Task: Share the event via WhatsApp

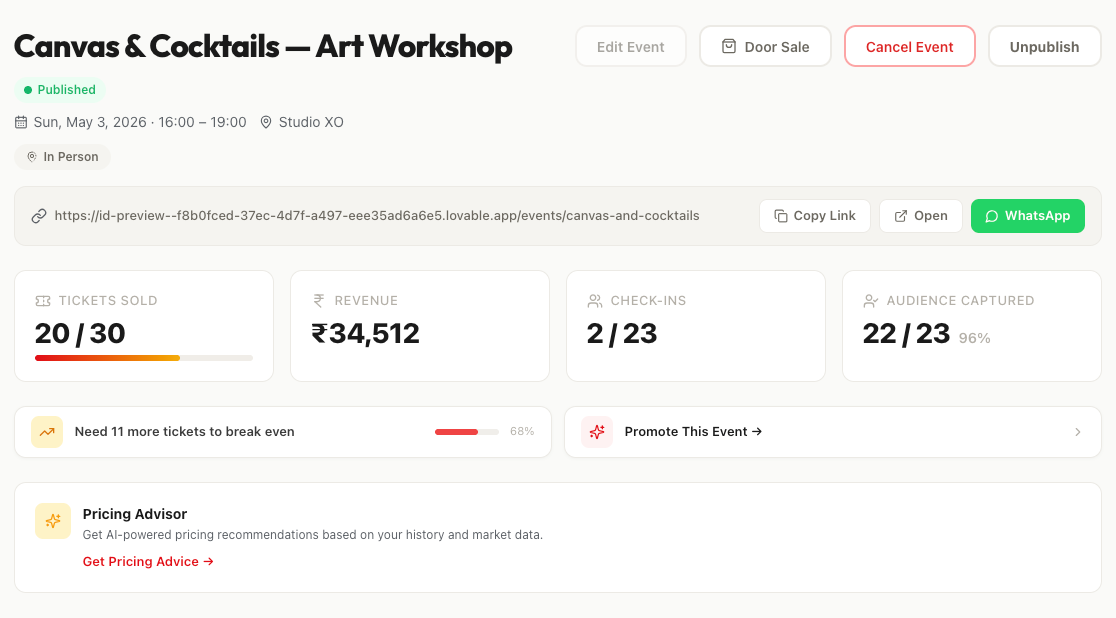Action: point(1027,216)
